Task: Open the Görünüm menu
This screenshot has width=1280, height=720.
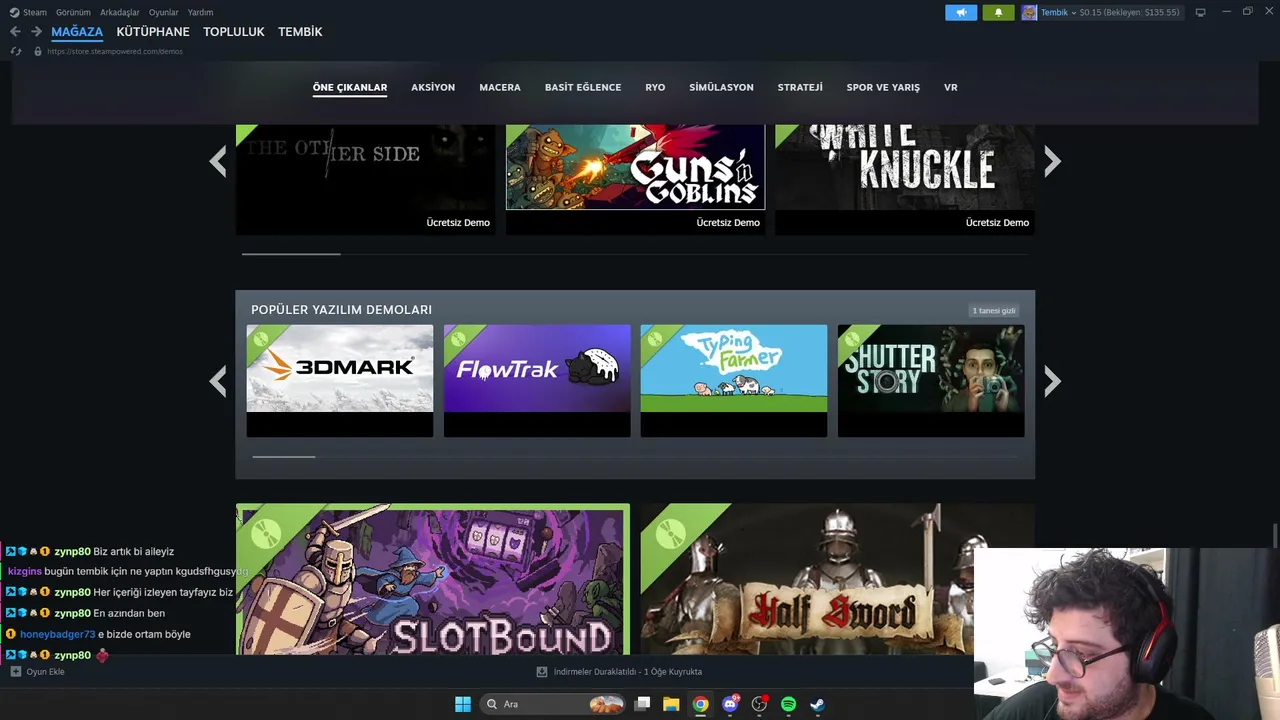Action: pos(73,13)
